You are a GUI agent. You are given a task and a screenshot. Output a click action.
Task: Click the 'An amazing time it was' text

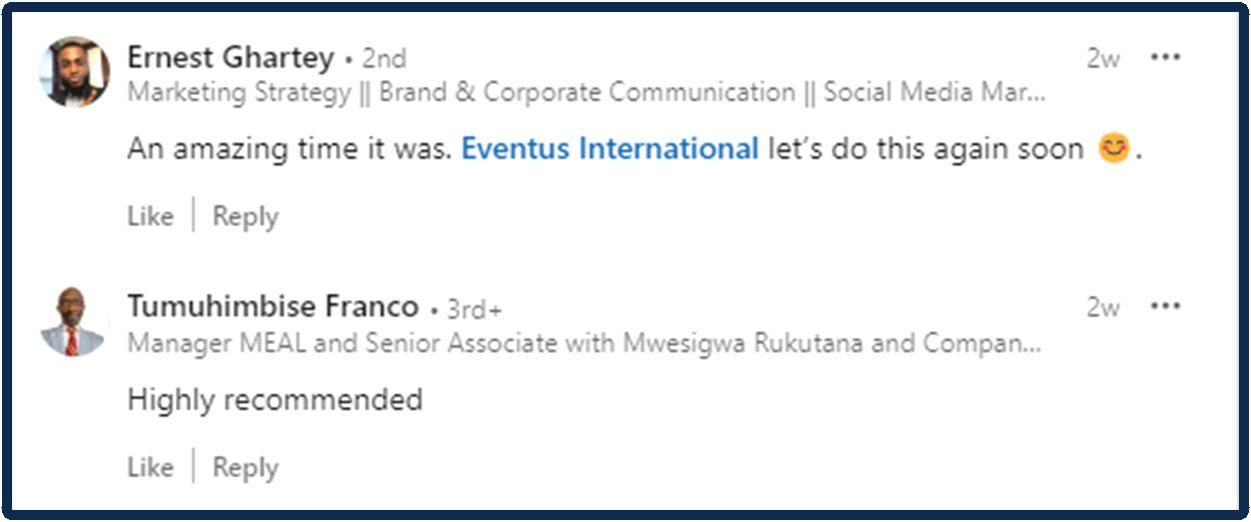coord(289,149)
